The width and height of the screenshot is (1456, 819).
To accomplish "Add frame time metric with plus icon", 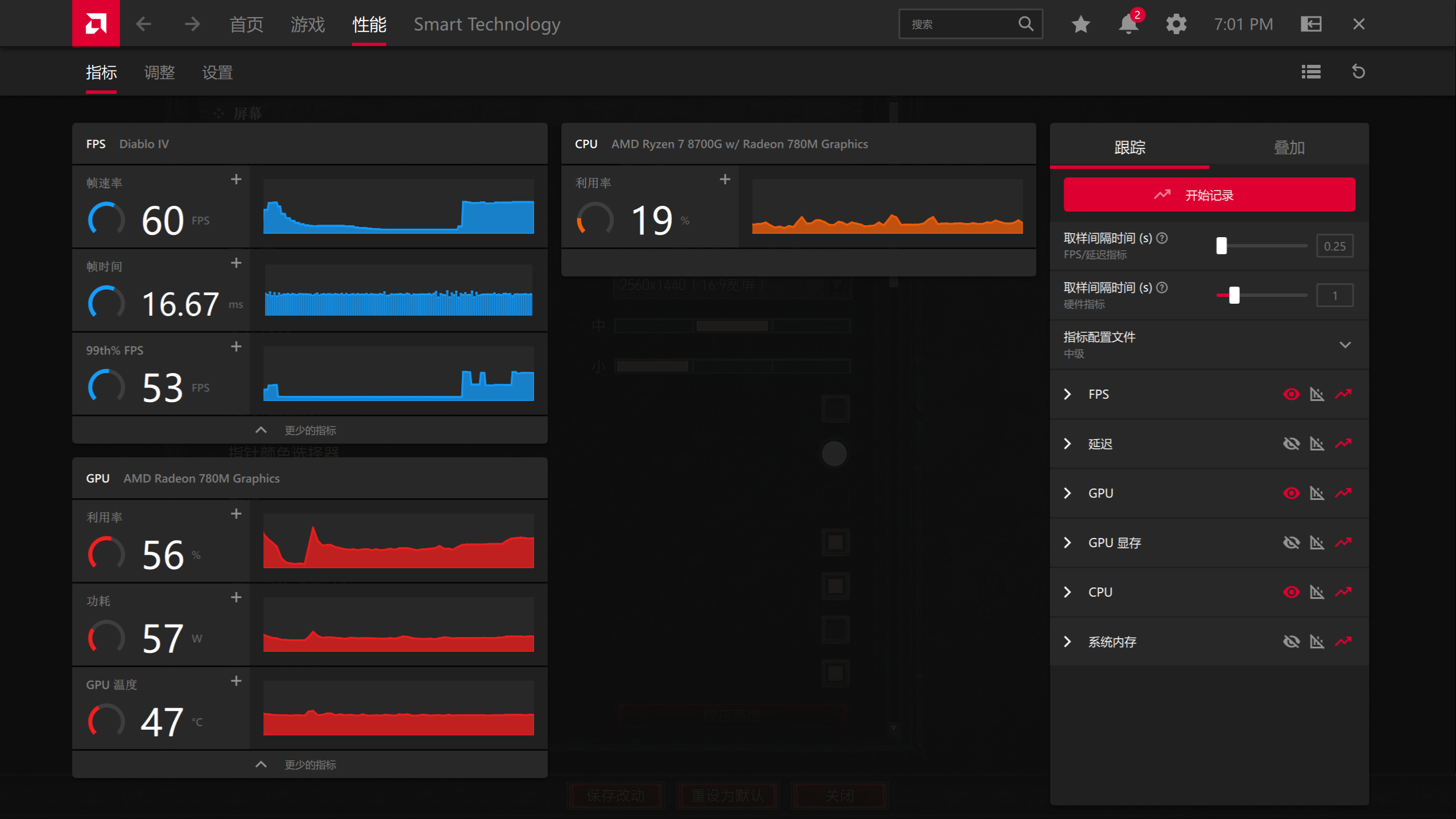I will coord(236,263).
